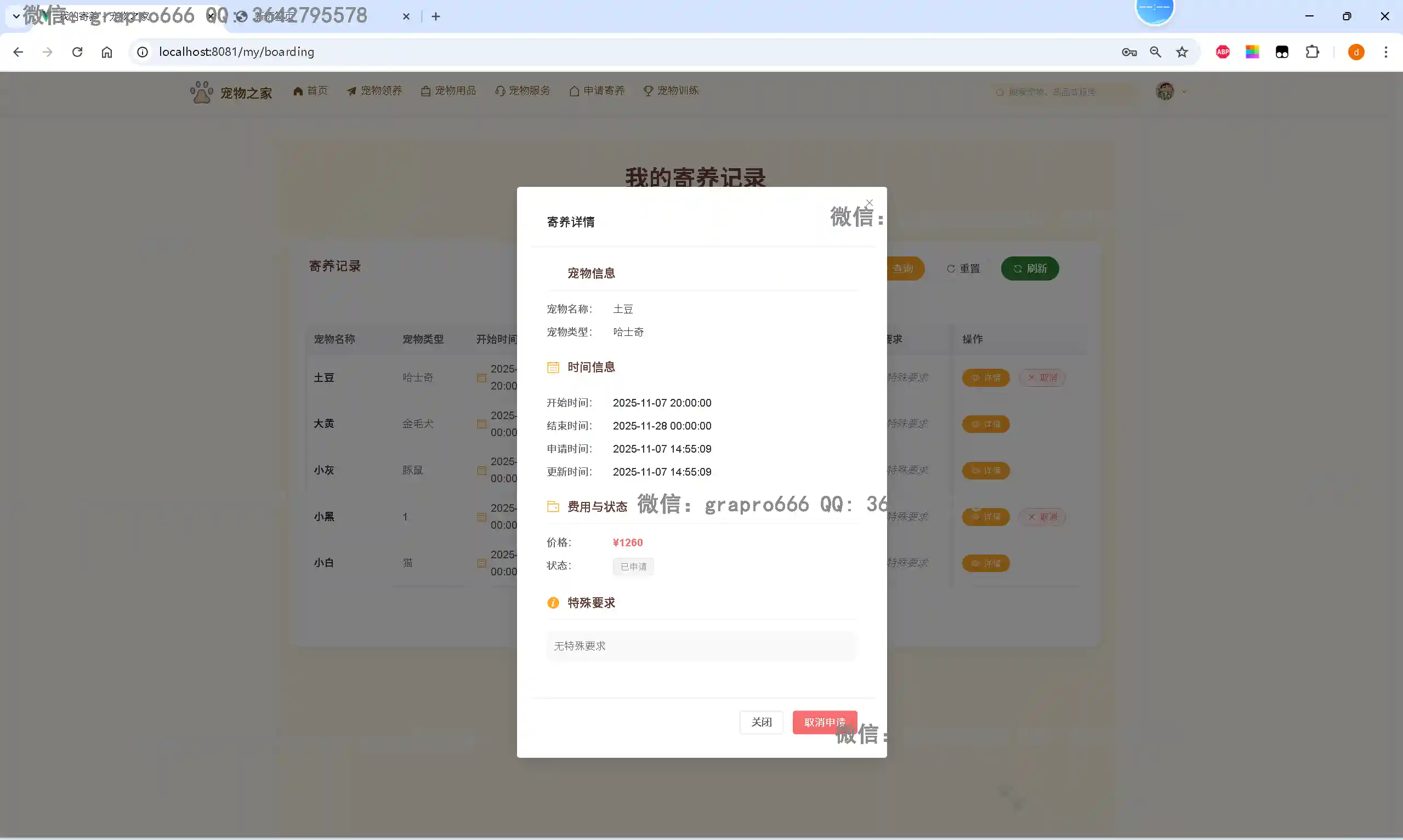Go to browser home page icon

pyautogui.click(x=107, y=52)
